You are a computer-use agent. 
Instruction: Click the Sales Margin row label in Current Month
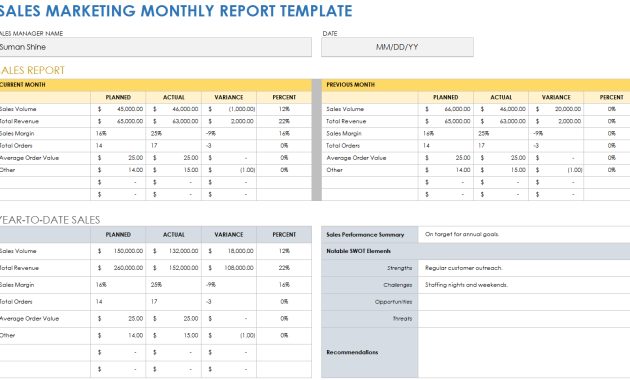point(17,133)
